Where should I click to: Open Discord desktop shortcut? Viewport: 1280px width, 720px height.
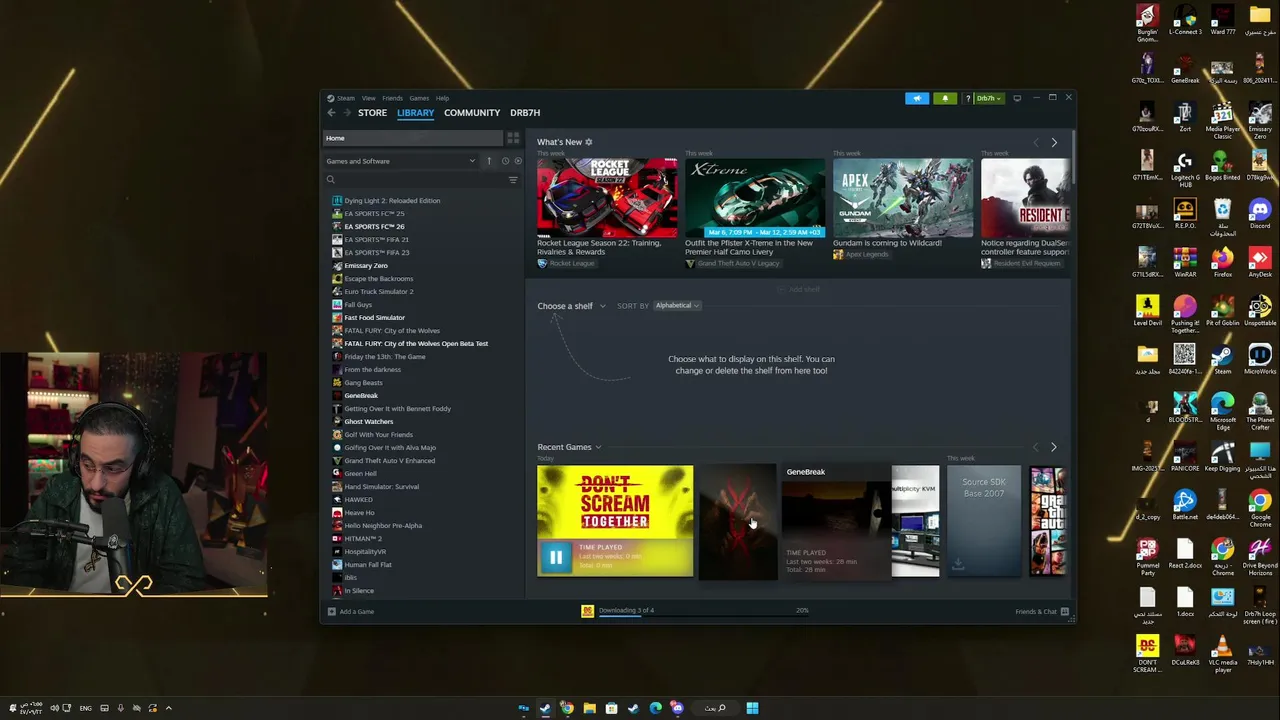[x=1260, y=214]
